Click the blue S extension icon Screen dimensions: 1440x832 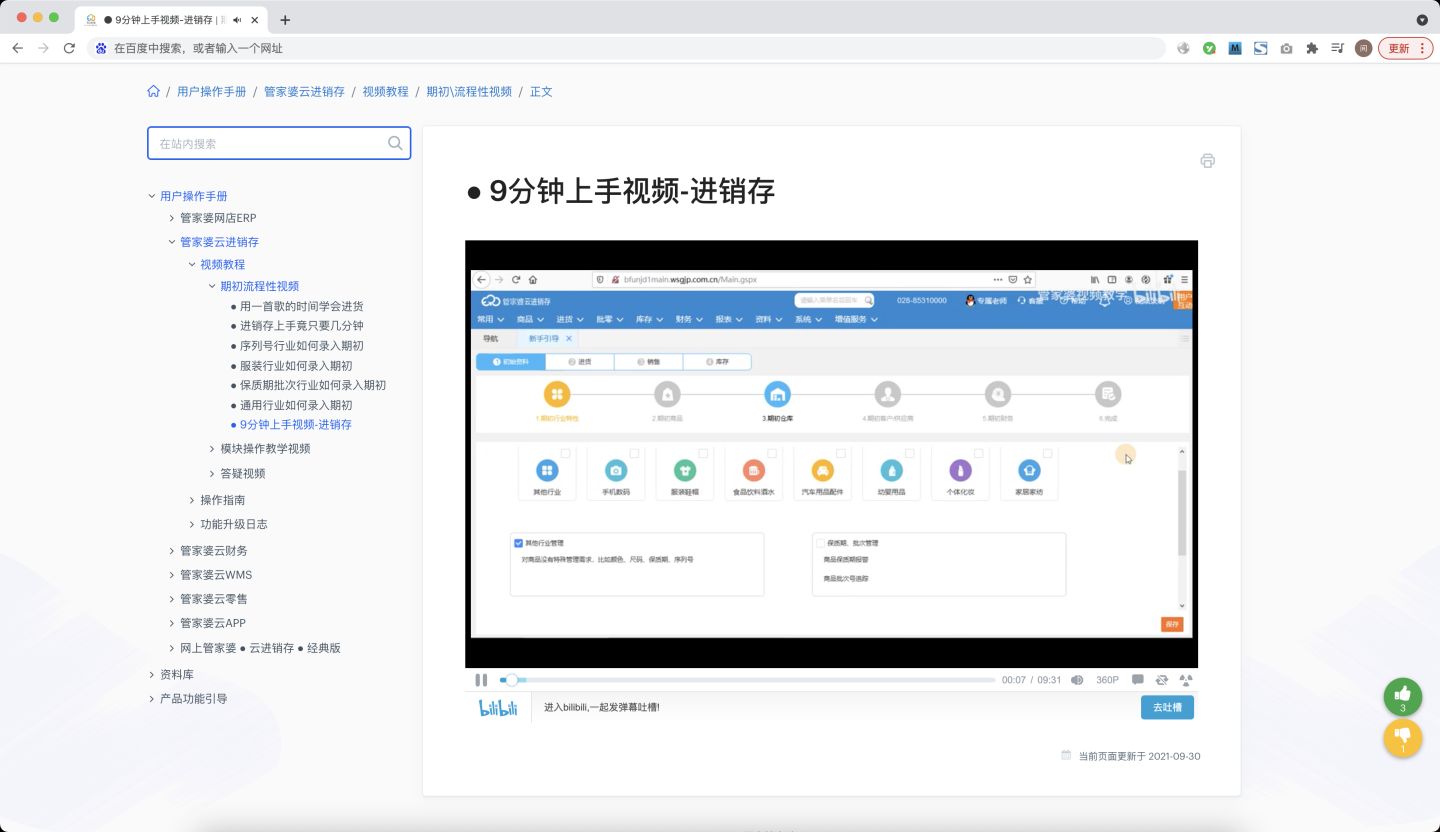[1261, 48]
